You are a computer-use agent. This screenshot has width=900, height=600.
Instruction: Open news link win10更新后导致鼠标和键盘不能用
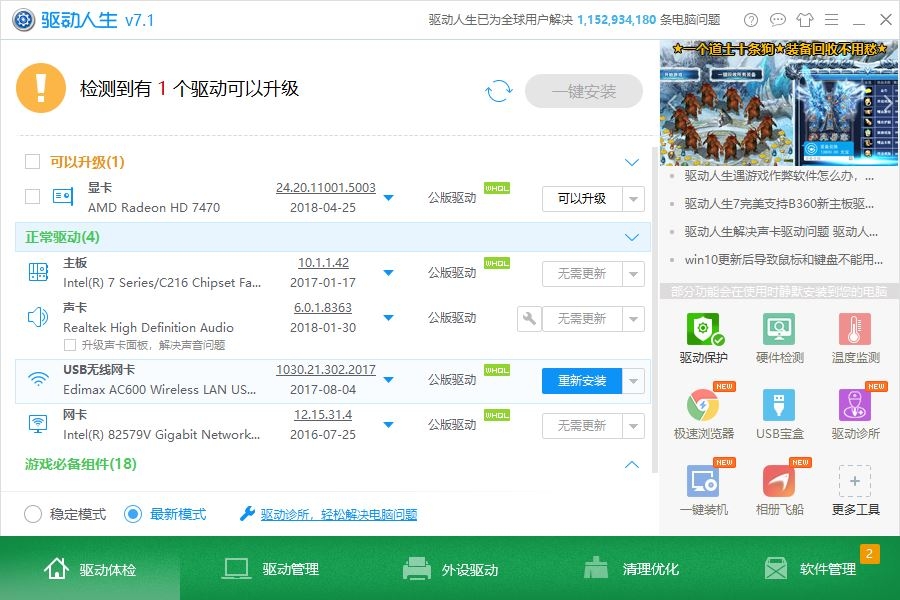coord(783,260)
